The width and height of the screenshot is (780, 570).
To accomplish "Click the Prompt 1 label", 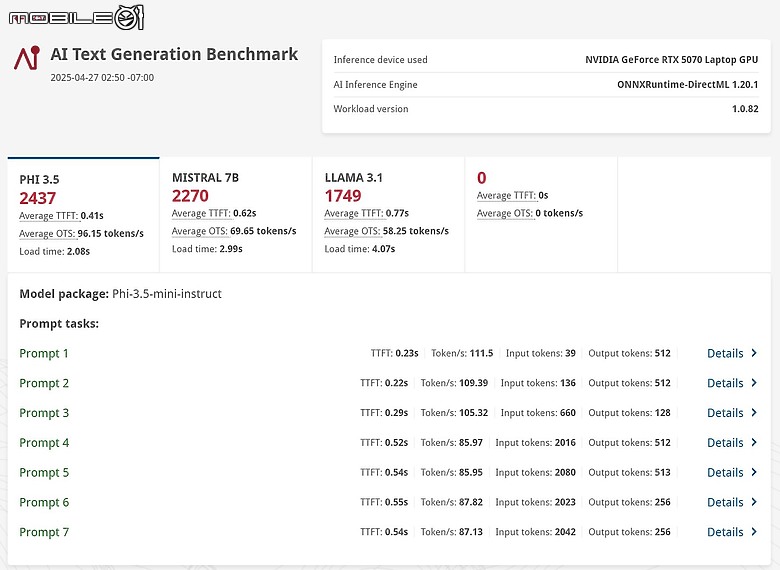I will coord(44,354).
